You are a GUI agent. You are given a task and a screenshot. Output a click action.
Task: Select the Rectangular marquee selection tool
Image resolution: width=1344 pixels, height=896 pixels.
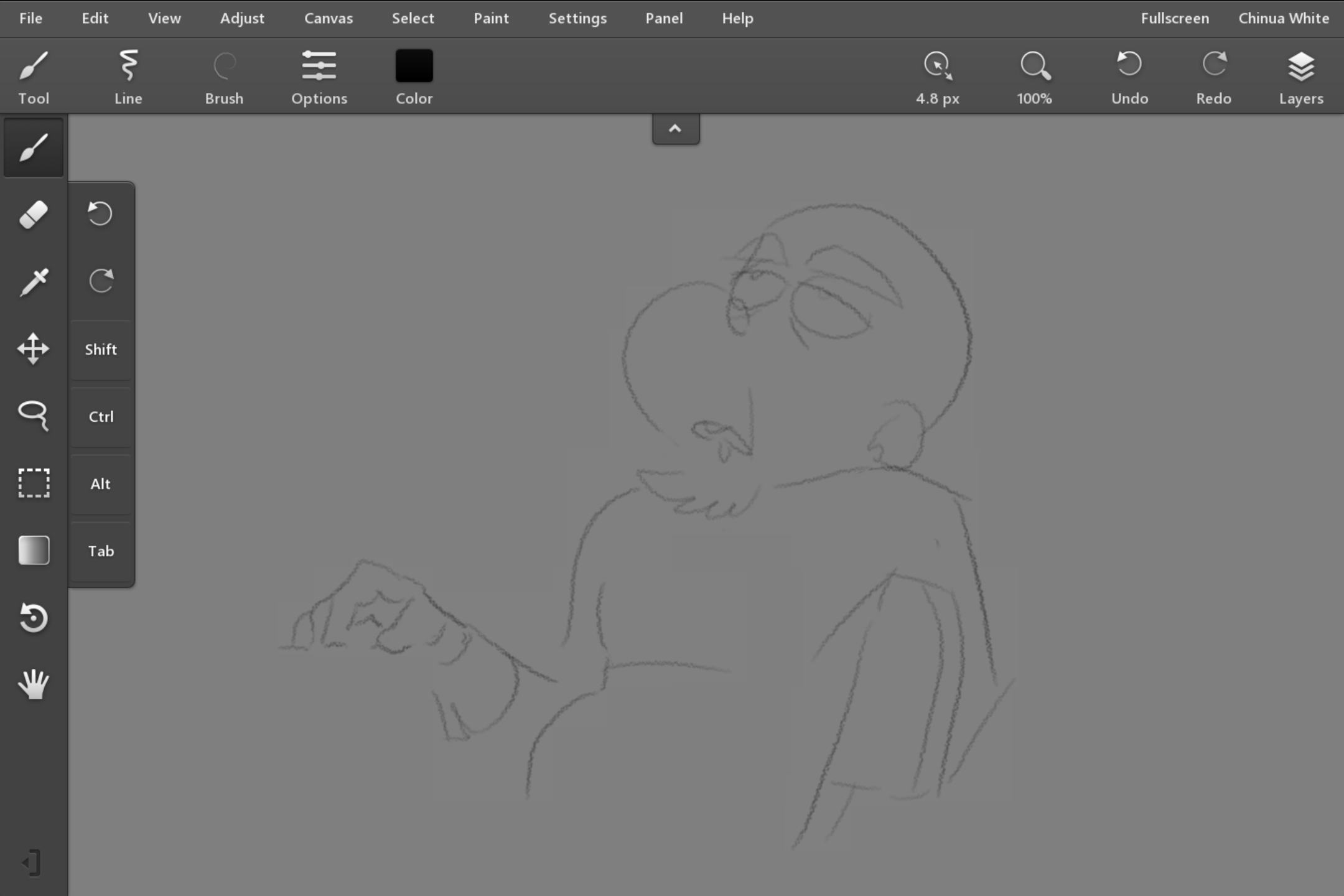coord(34,483)
